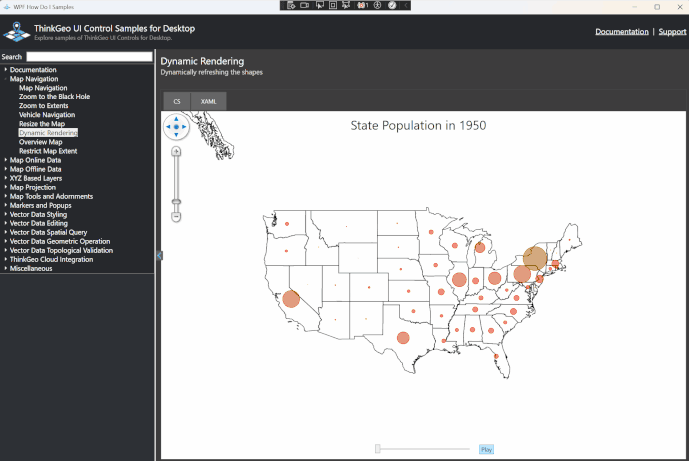Open the Restrict Map Extent sample
Screen dimensions: 689x461
click(48, 151)
